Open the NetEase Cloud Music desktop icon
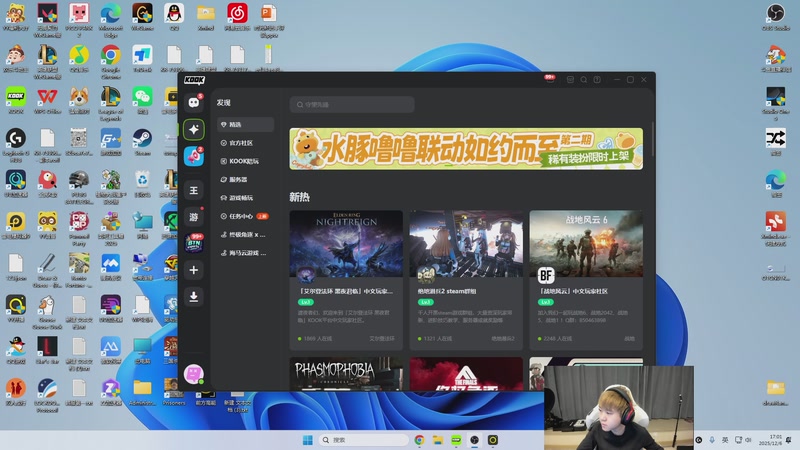This screenshot has width=800, height=450. [x=237, y=17]
